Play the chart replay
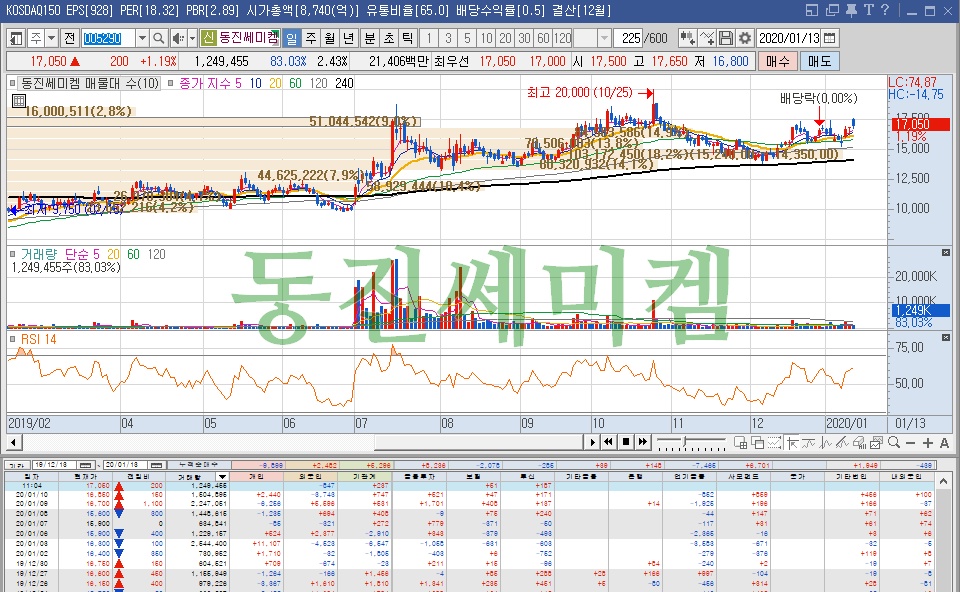 (x=592, y=442)
